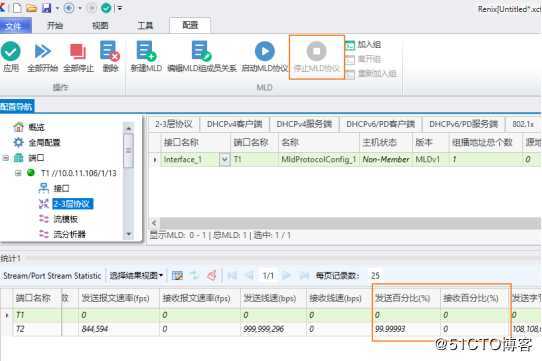
Task: Click the Leave Group (离开组) icon
Action: point(350,59)
